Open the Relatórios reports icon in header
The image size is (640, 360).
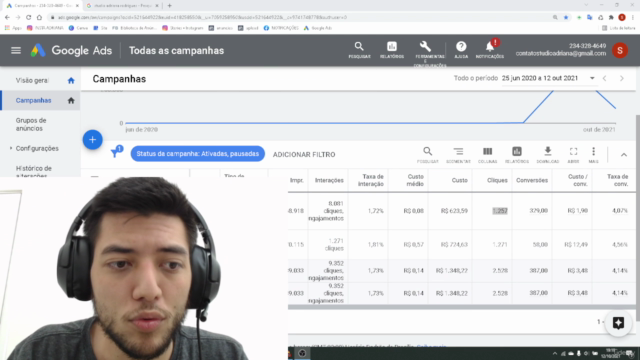click(x=392, y=50)
